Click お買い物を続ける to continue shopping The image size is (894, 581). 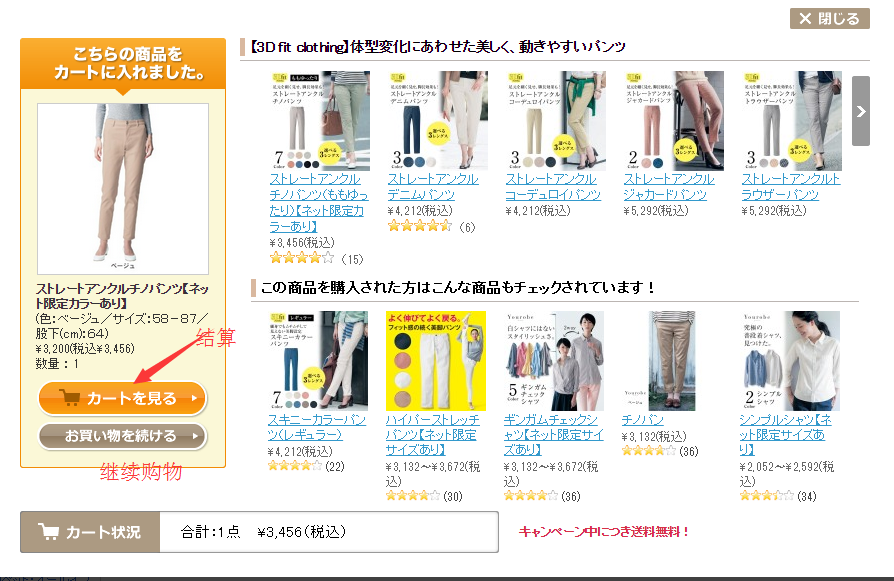122,436
